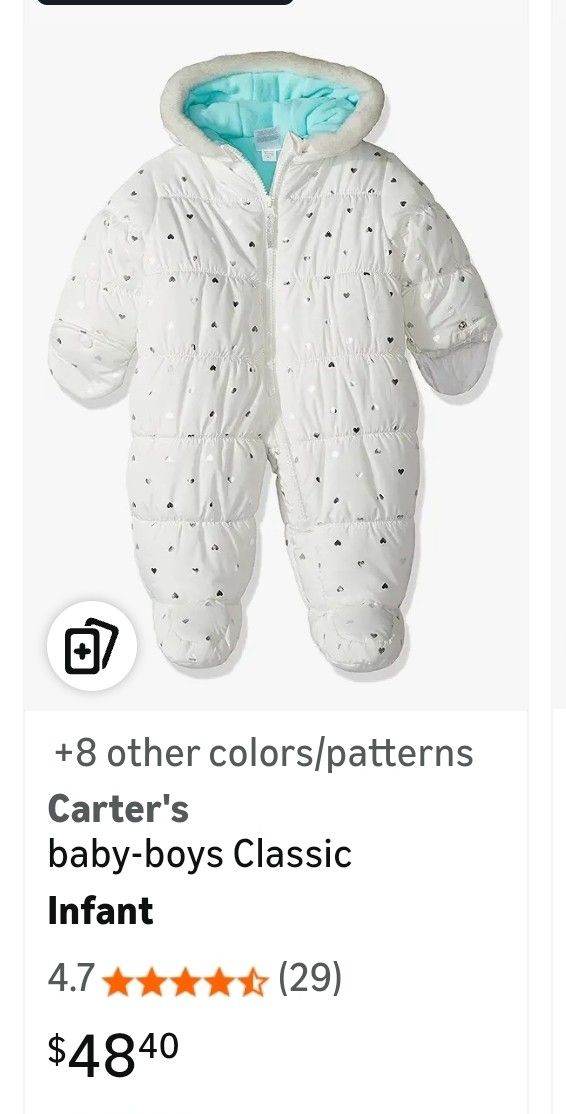Open the baby-boys Classic product title
This screenshot has width=566, height=1114.
(200, 854)
